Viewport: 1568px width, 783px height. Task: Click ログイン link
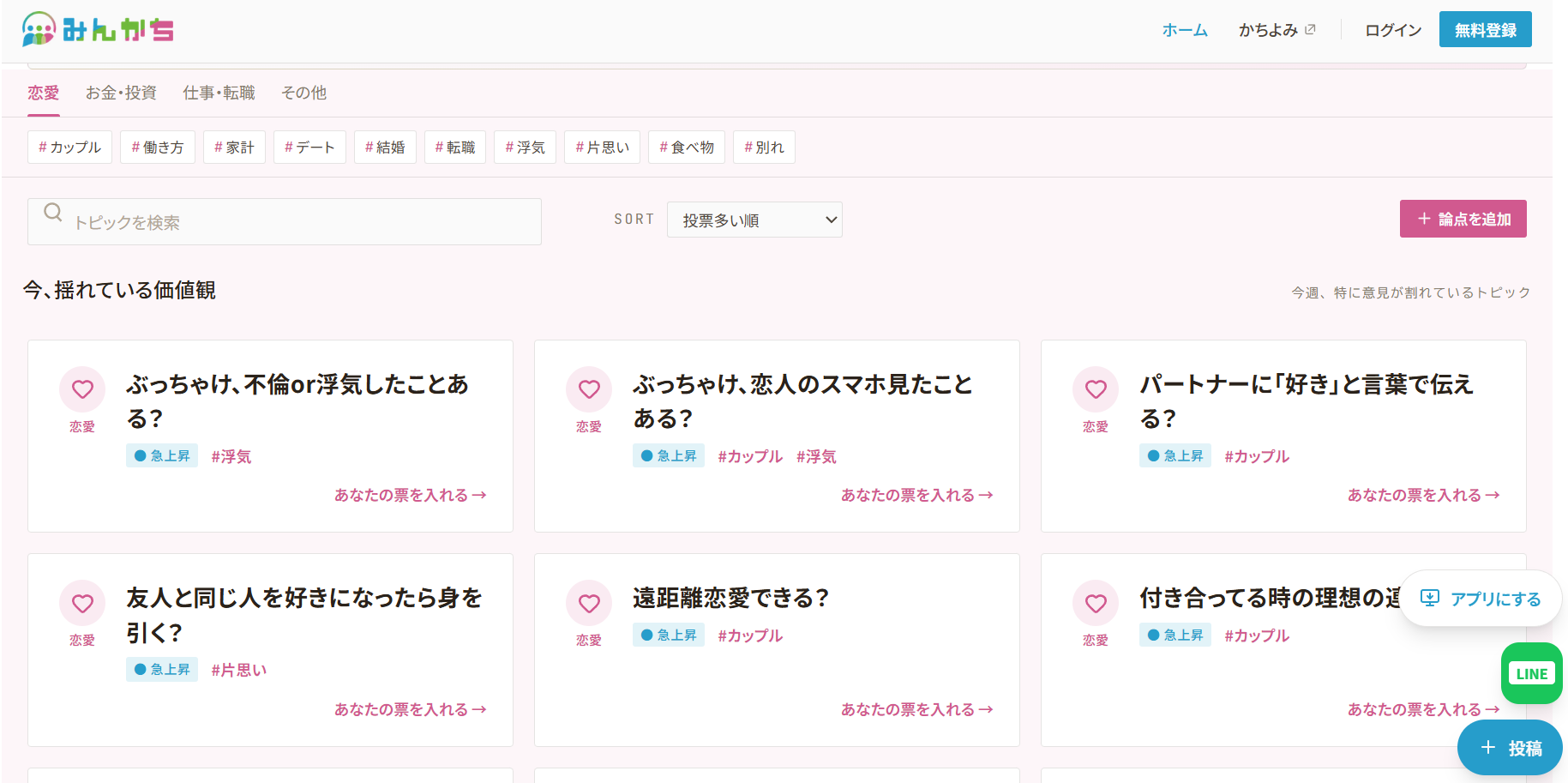click(x=1393, y=30)
